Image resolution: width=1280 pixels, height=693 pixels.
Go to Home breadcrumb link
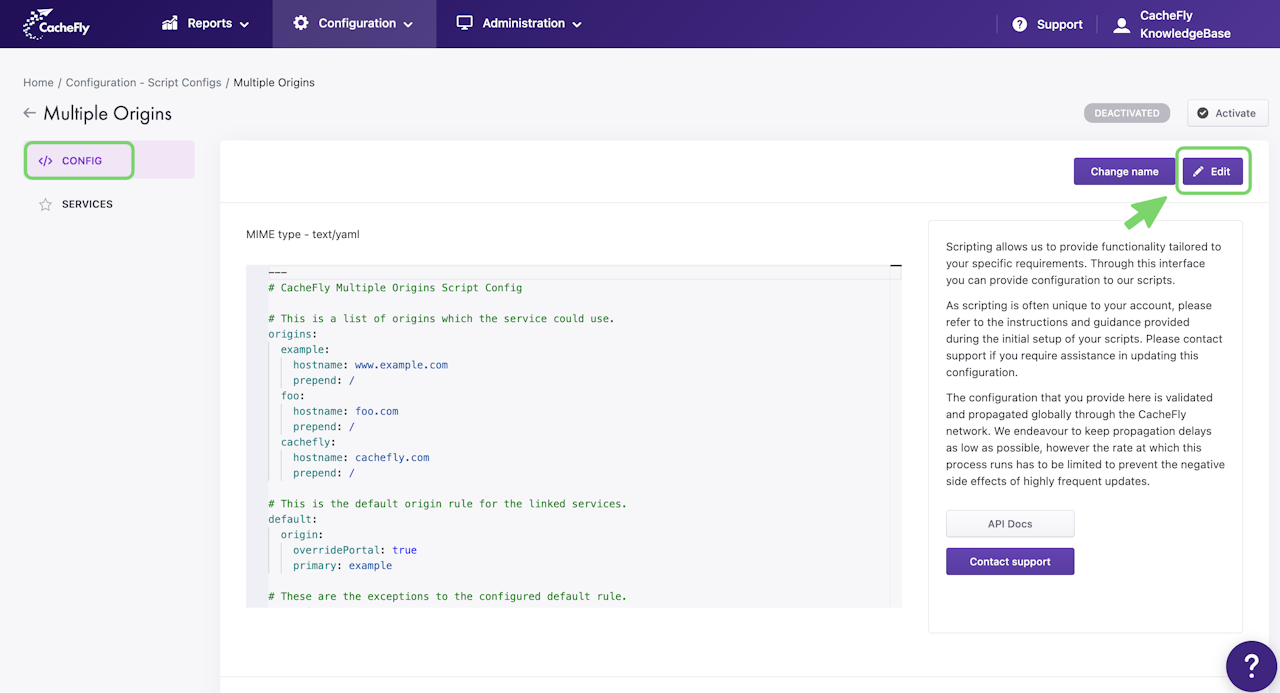pyautogui.click(x=38, y=83)
